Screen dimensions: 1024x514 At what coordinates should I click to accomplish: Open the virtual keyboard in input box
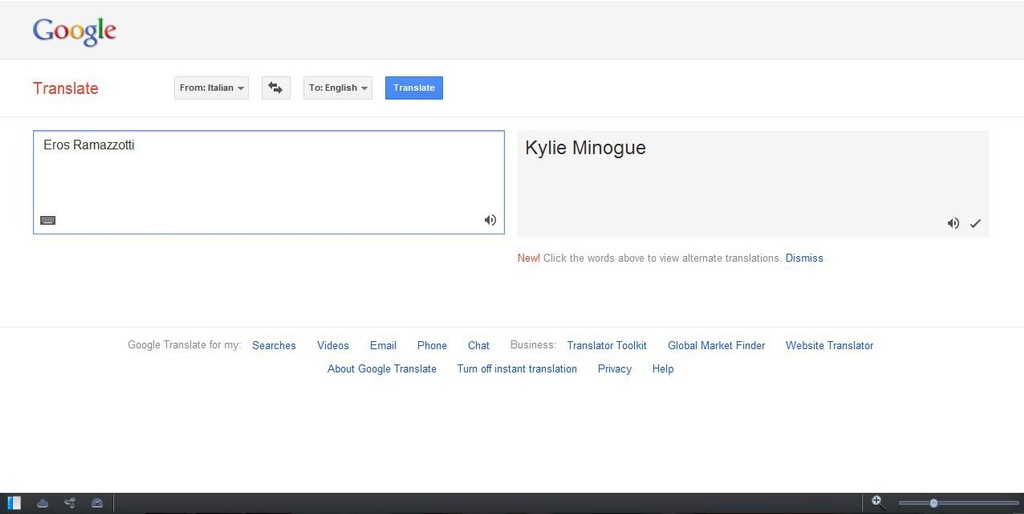(48, 221)
